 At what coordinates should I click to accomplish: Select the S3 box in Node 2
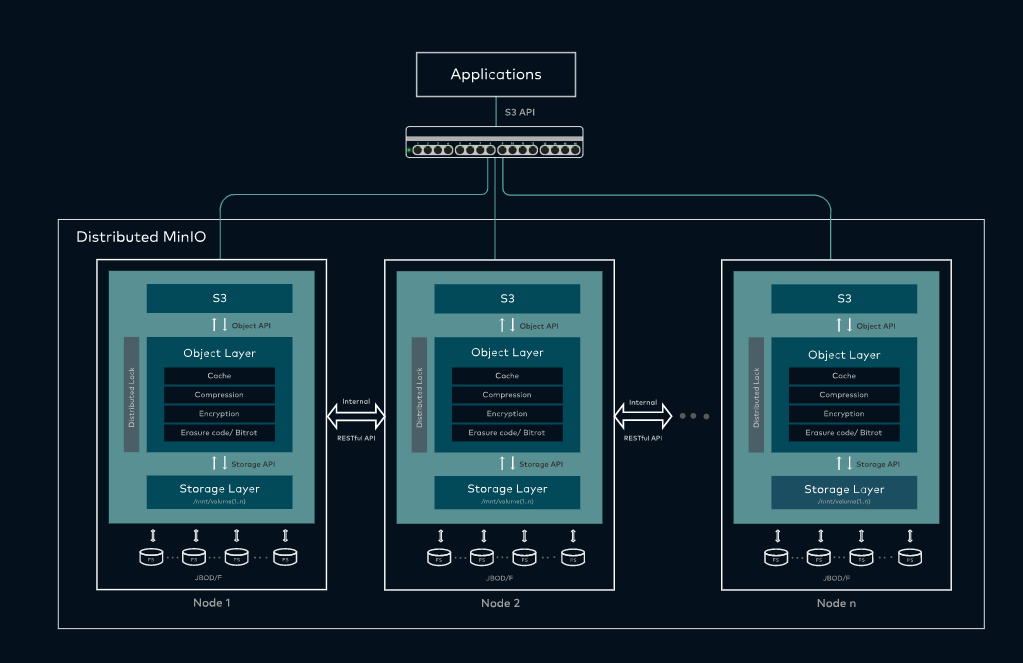point(507,299)
